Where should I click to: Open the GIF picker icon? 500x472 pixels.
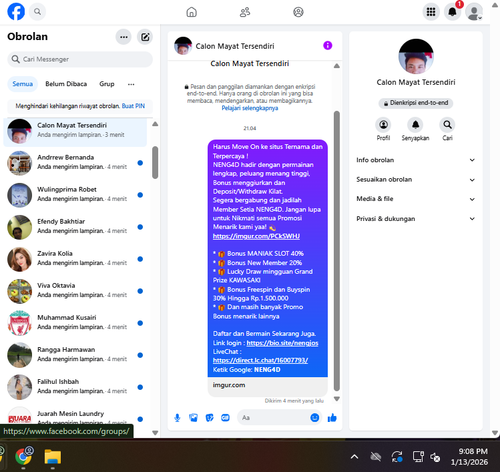pyautogui.click(x=225, y=418)
